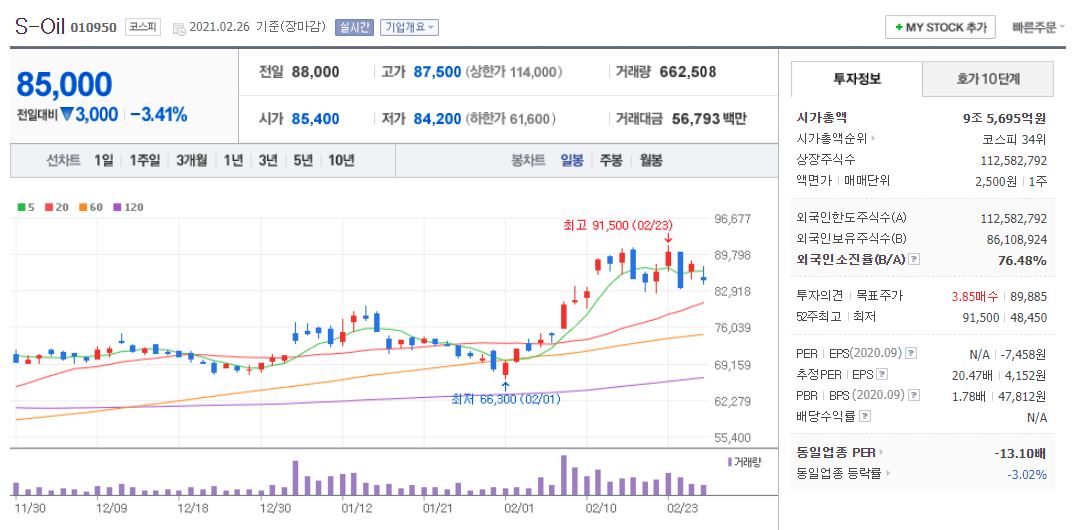This screenshot has height=530, width=1075.
Task: Click the blue down-triangle beside 전일대비 3,000
Action: click(67, 115)
